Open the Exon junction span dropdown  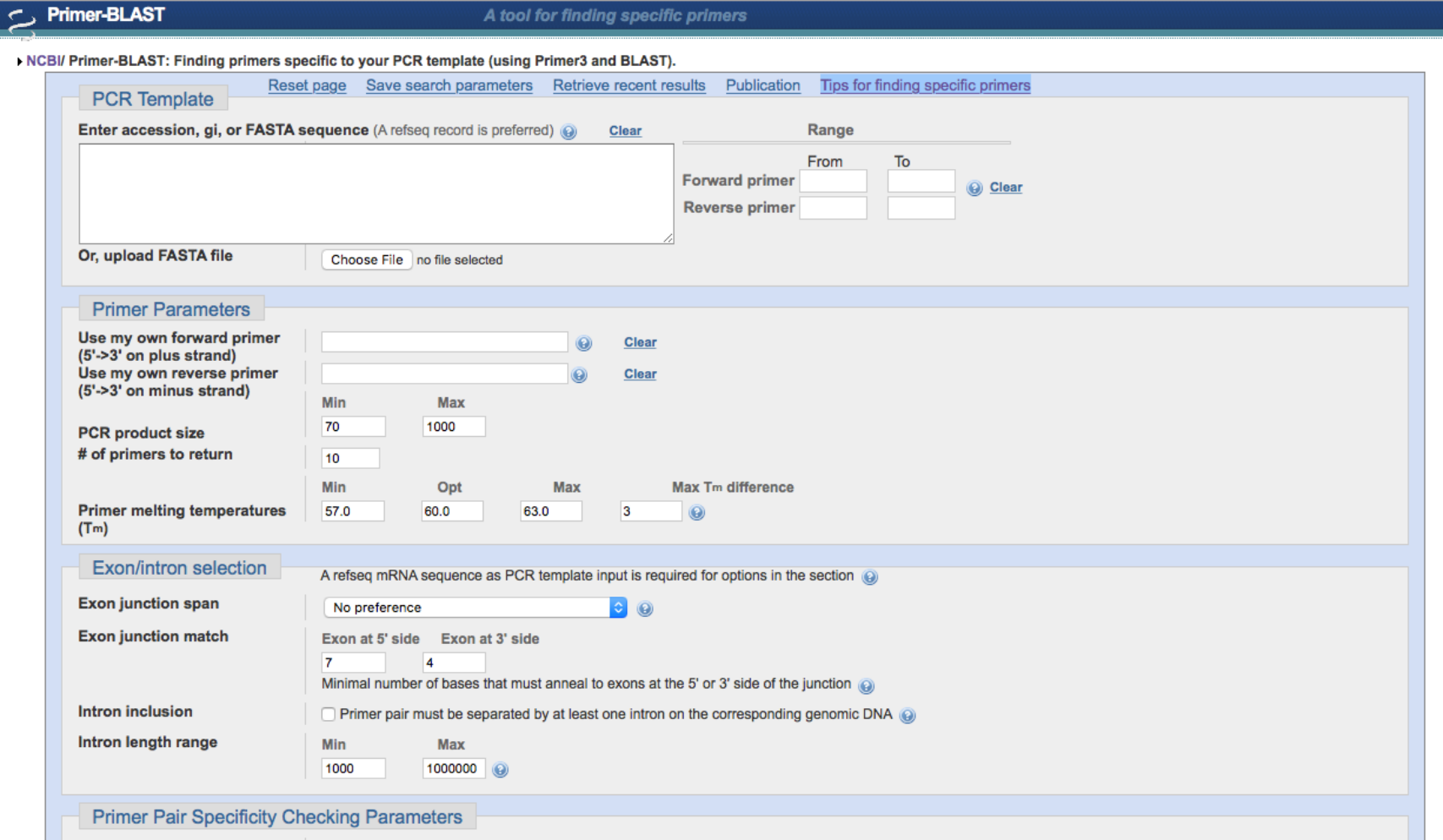tap(475, 608)
